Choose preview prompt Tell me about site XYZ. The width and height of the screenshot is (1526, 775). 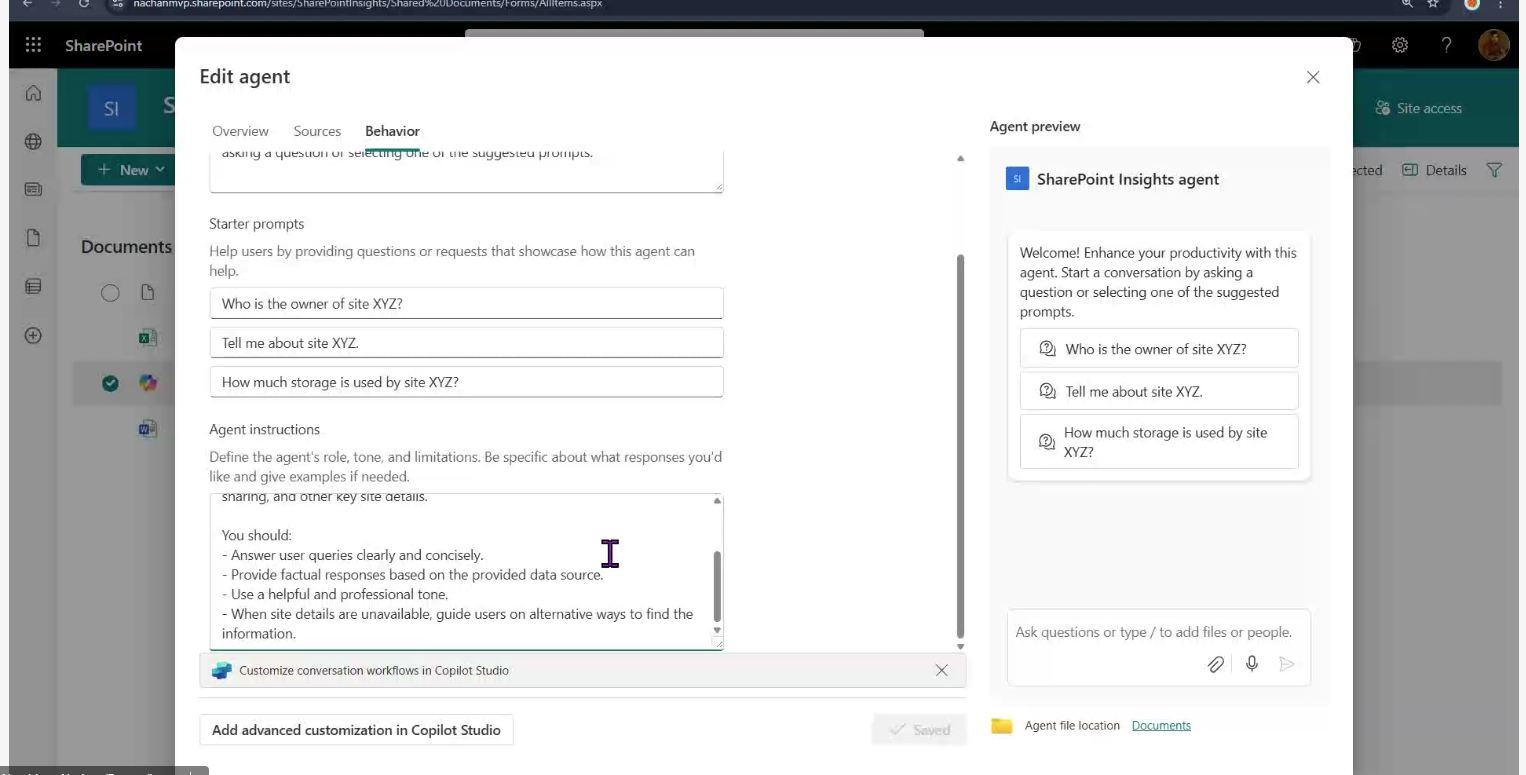[x=1159, y=391]
